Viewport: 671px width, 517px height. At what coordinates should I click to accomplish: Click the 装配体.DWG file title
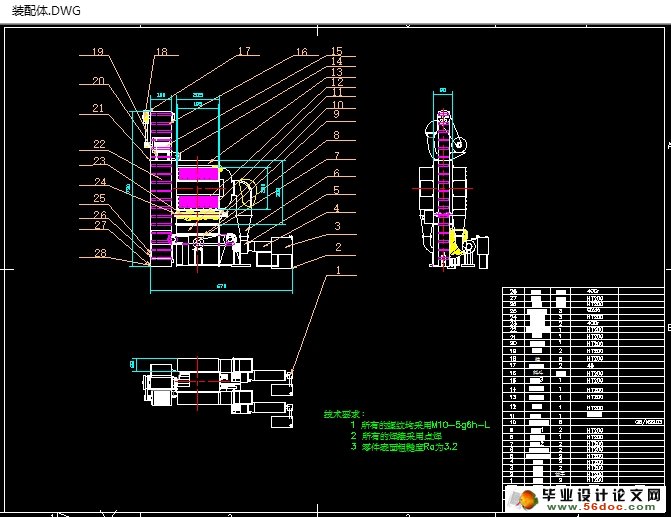coord(46,11)
